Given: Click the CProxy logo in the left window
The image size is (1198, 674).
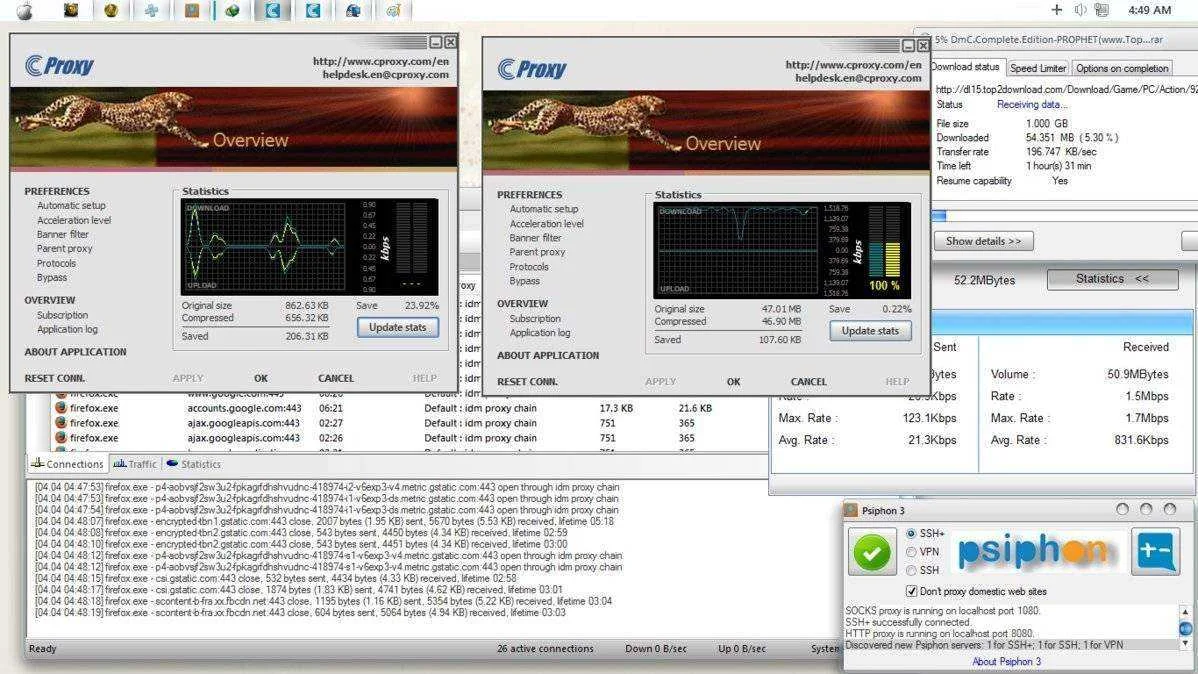Looking at the screenshot, I should 60,66.
